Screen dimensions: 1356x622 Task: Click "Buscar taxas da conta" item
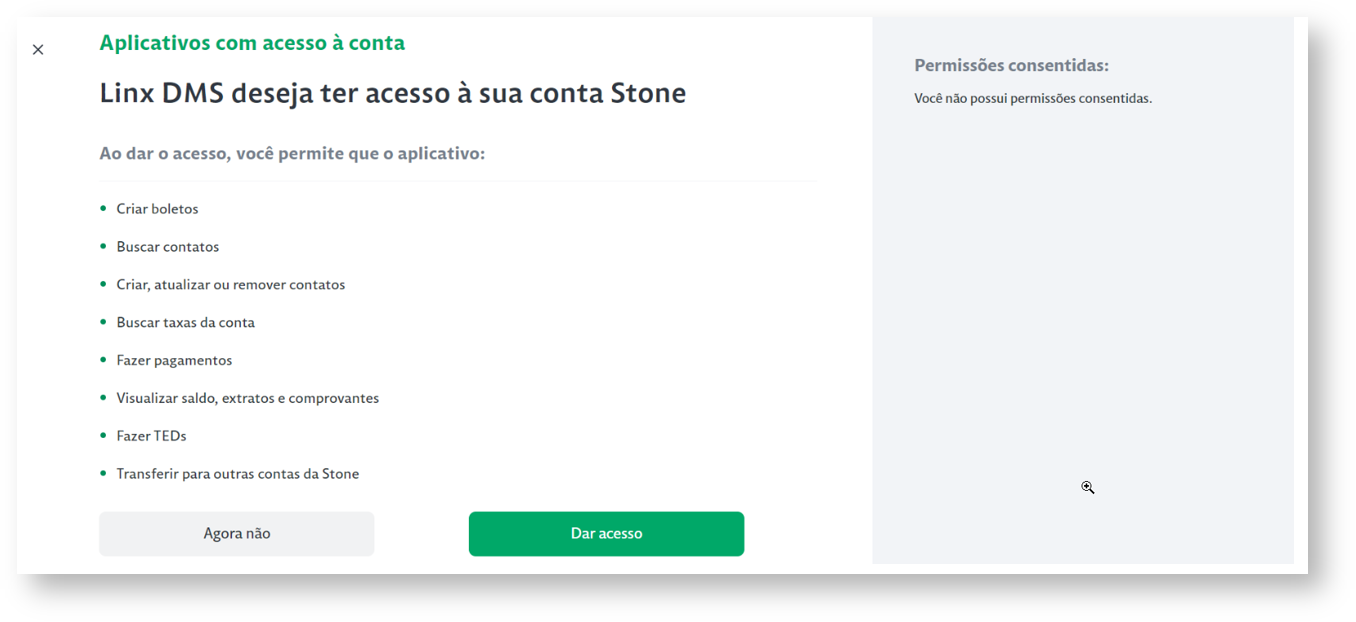tap(185, 323)
